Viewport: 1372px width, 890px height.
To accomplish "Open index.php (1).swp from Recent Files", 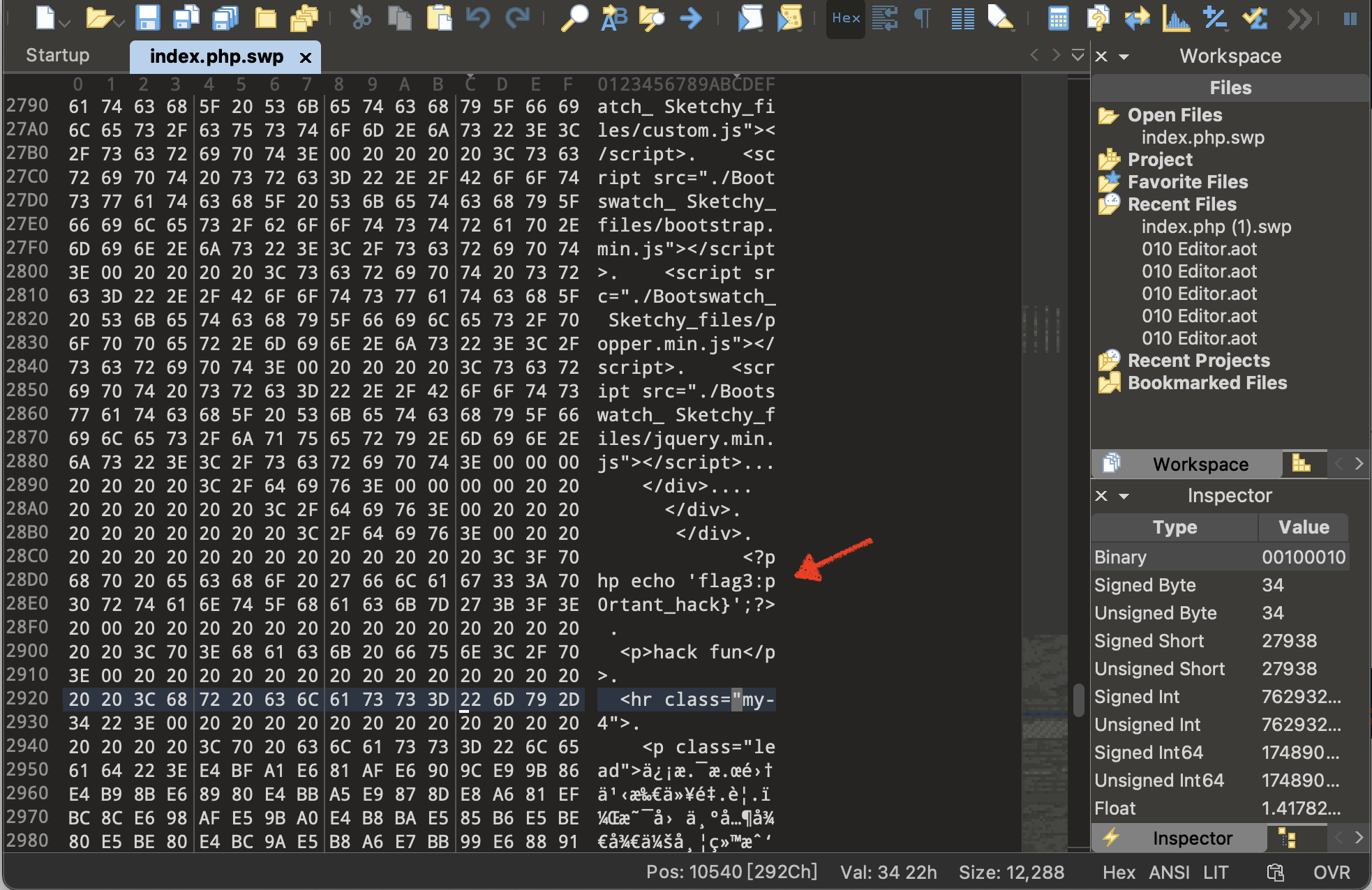I will [1216, 227].
